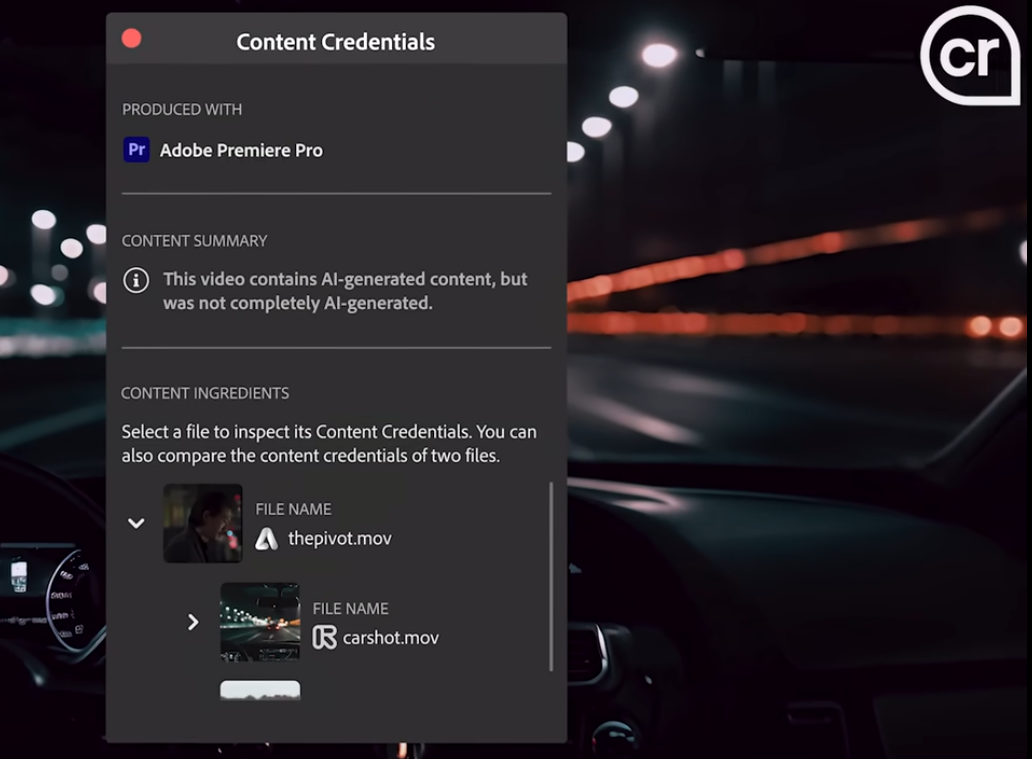The width and height of the screenshot is (1032, 759).
Task: Click the CONTENT INGREDIENTS heading
Action: (x=205, y=393)
